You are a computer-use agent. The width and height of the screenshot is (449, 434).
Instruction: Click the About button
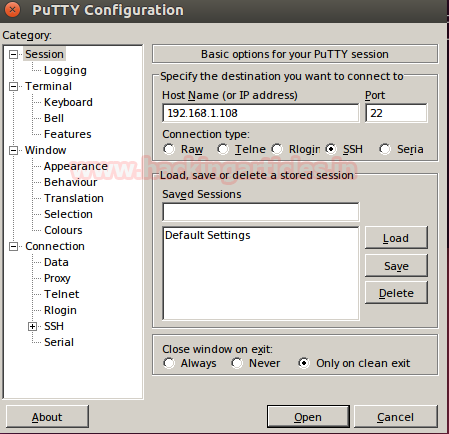[47, 417]
